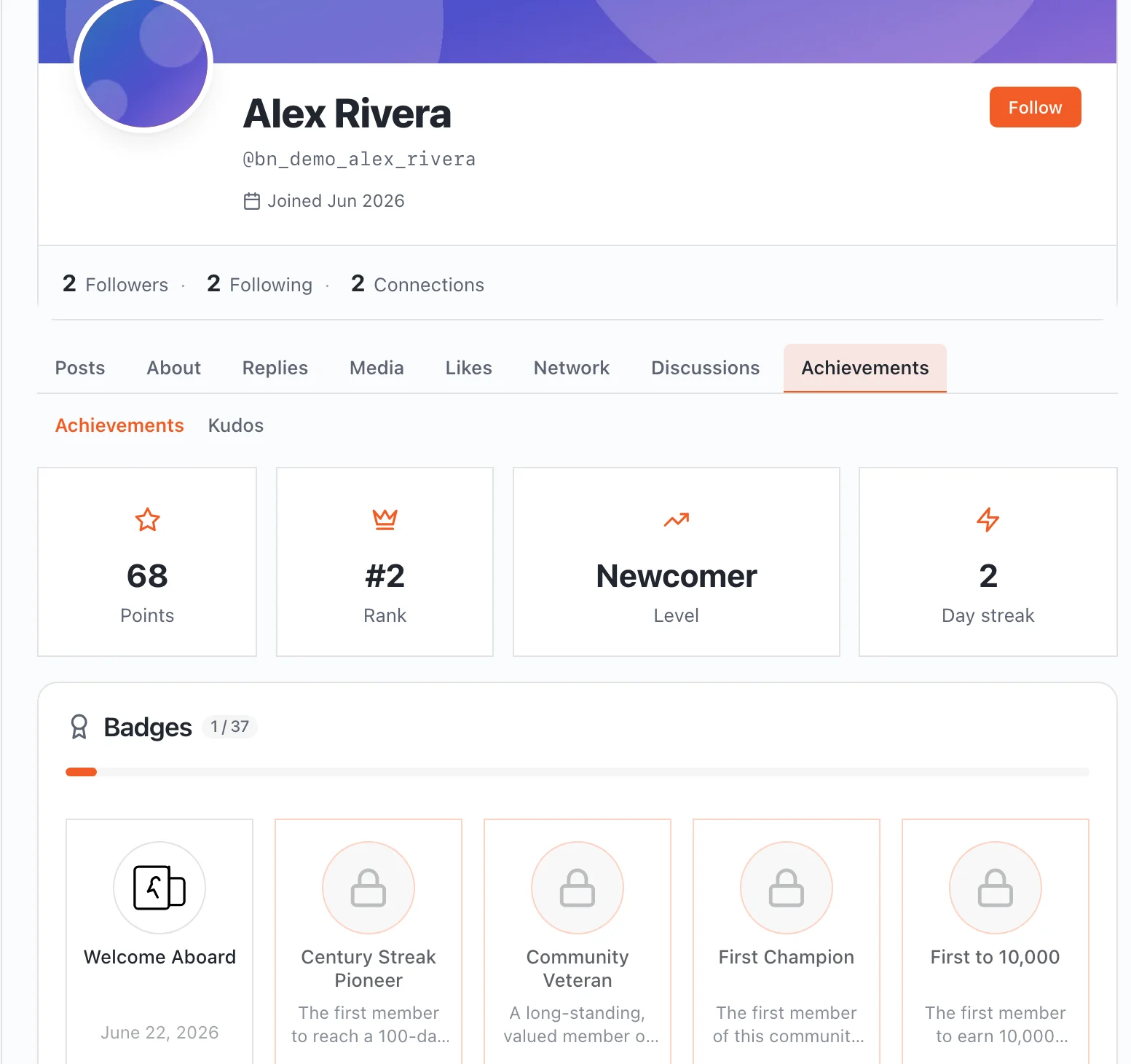Click the calendar icon beside Joined date
This screenshot has height=1064, width=1131.
(251, 201)
